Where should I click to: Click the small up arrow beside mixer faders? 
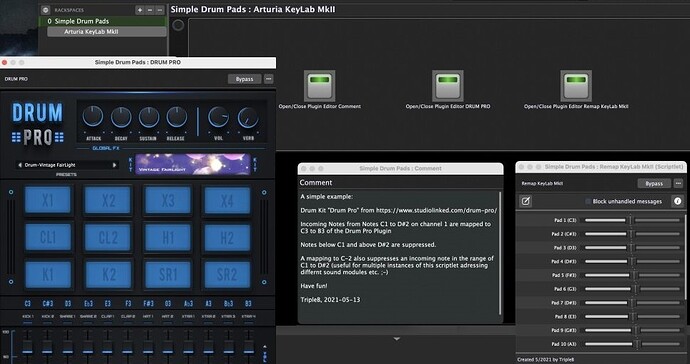[265, 347]
